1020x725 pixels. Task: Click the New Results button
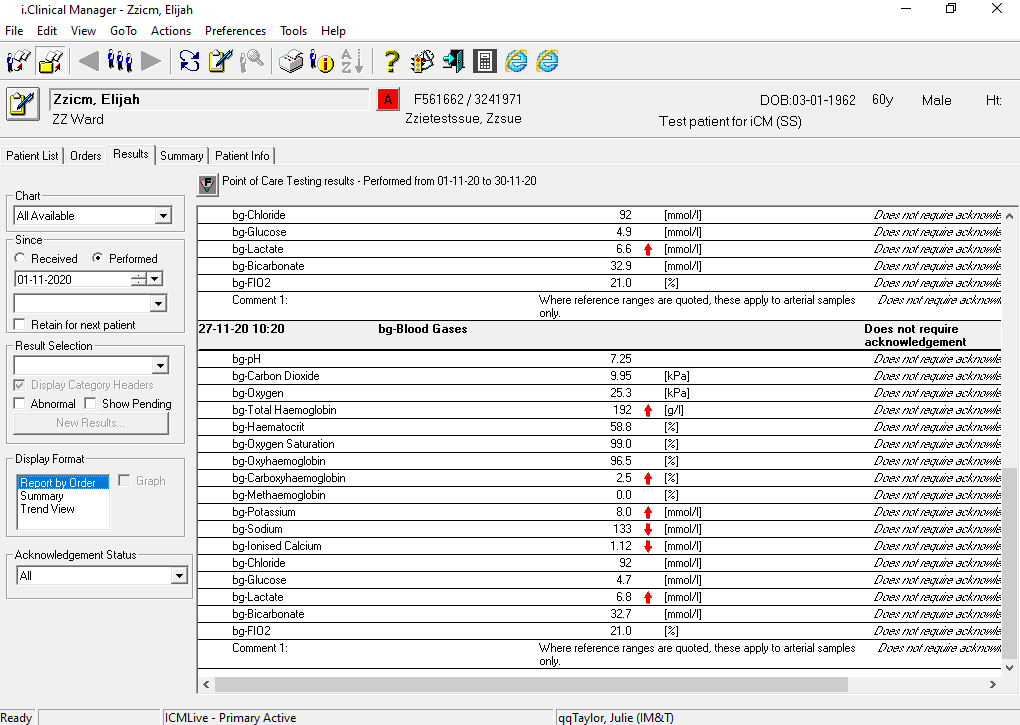tap(91, 423)
